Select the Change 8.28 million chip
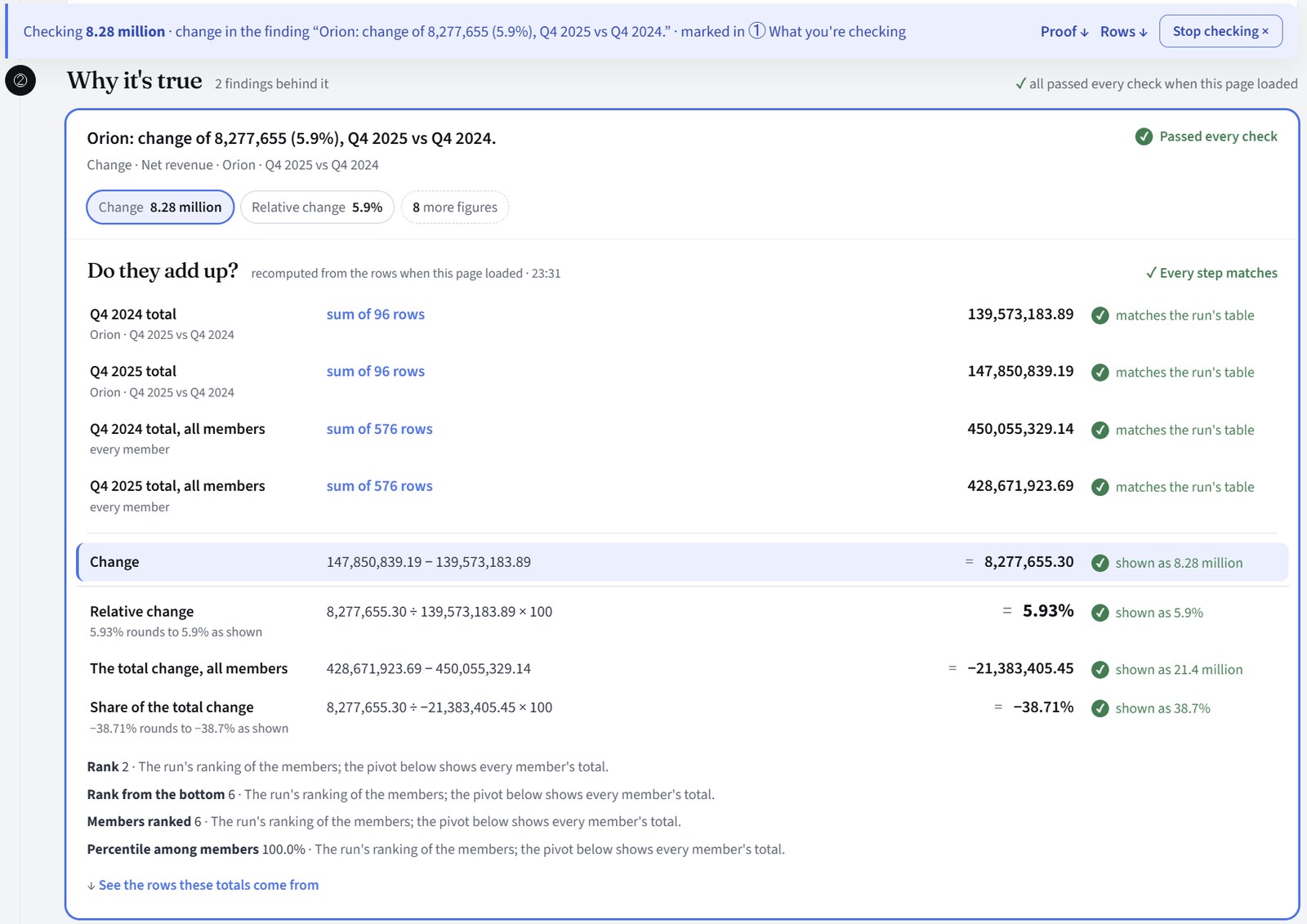Screen dimensions: 1307x924 coord(160,208)
